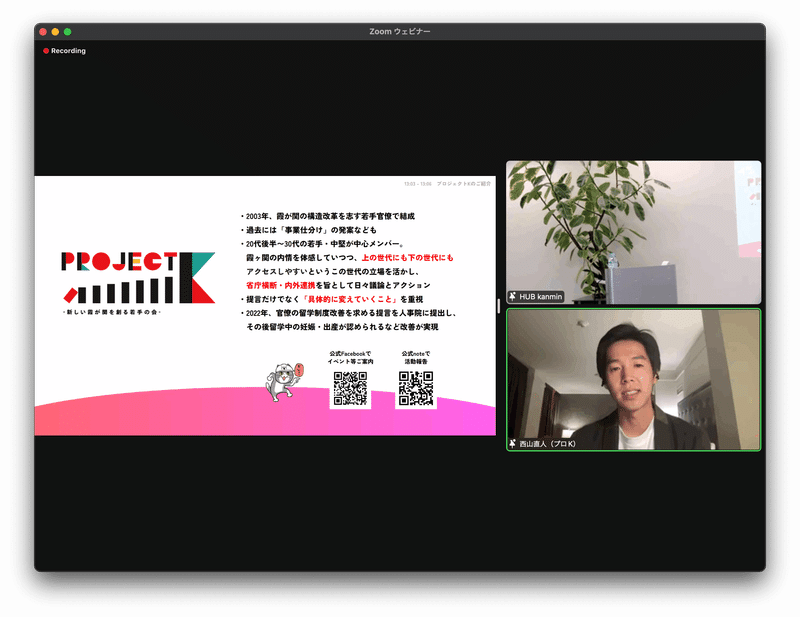Image resolution: width=800 pixels, height=617 pixels.
Task: Click the 公式note QR code on the slide
Action: [416, 388]
